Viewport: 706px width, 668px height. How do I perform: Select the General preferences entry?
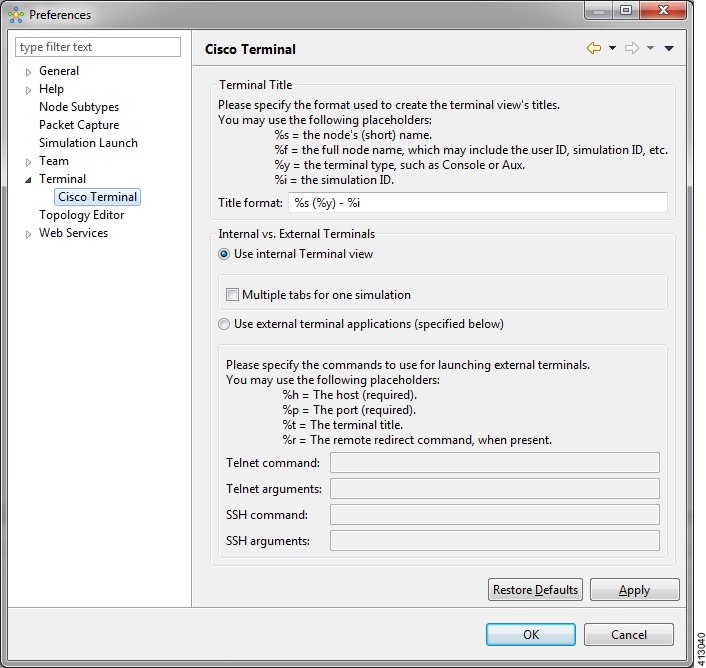(x=59, y=71)
